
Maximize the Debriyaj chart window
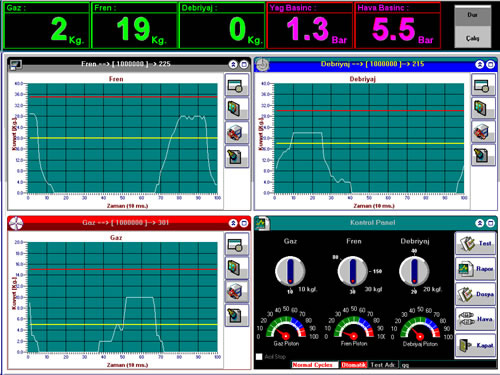[x=490, y=64]
